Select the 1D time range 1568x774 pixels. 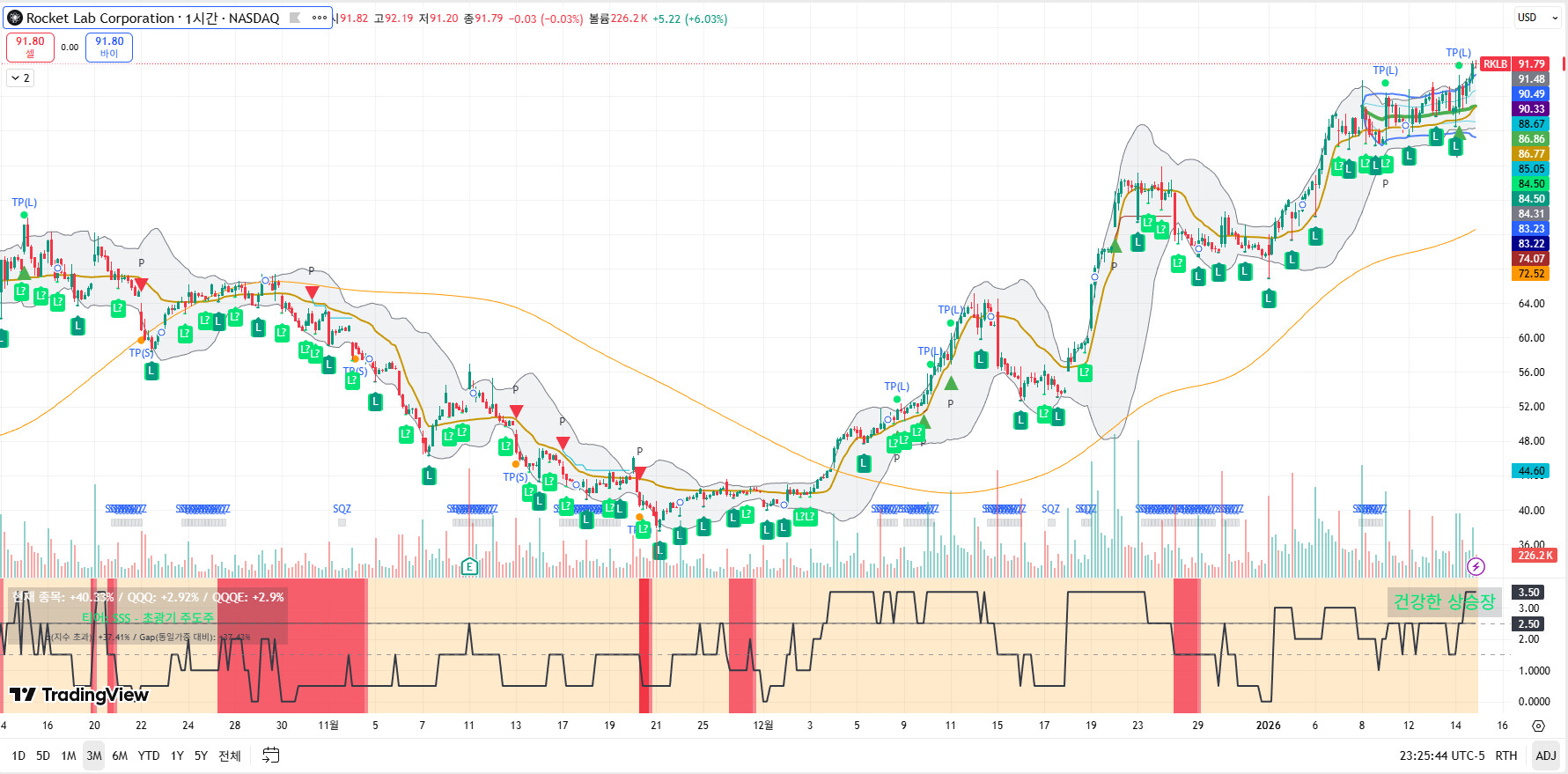[x=18, y=756]
